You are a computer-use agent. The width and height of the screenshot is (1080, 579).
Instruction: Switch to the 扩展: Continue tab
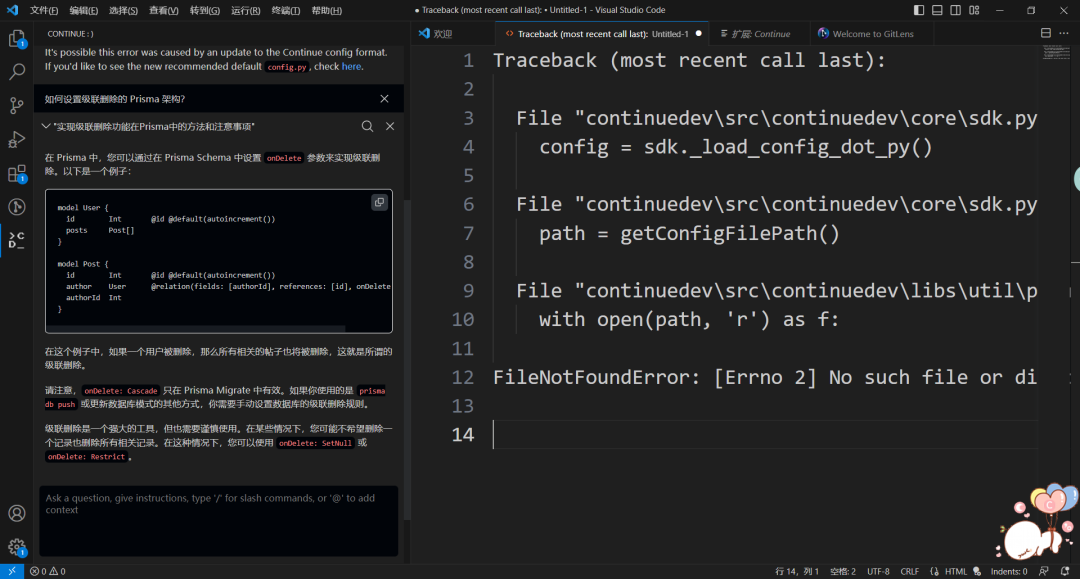click(760, 34)
